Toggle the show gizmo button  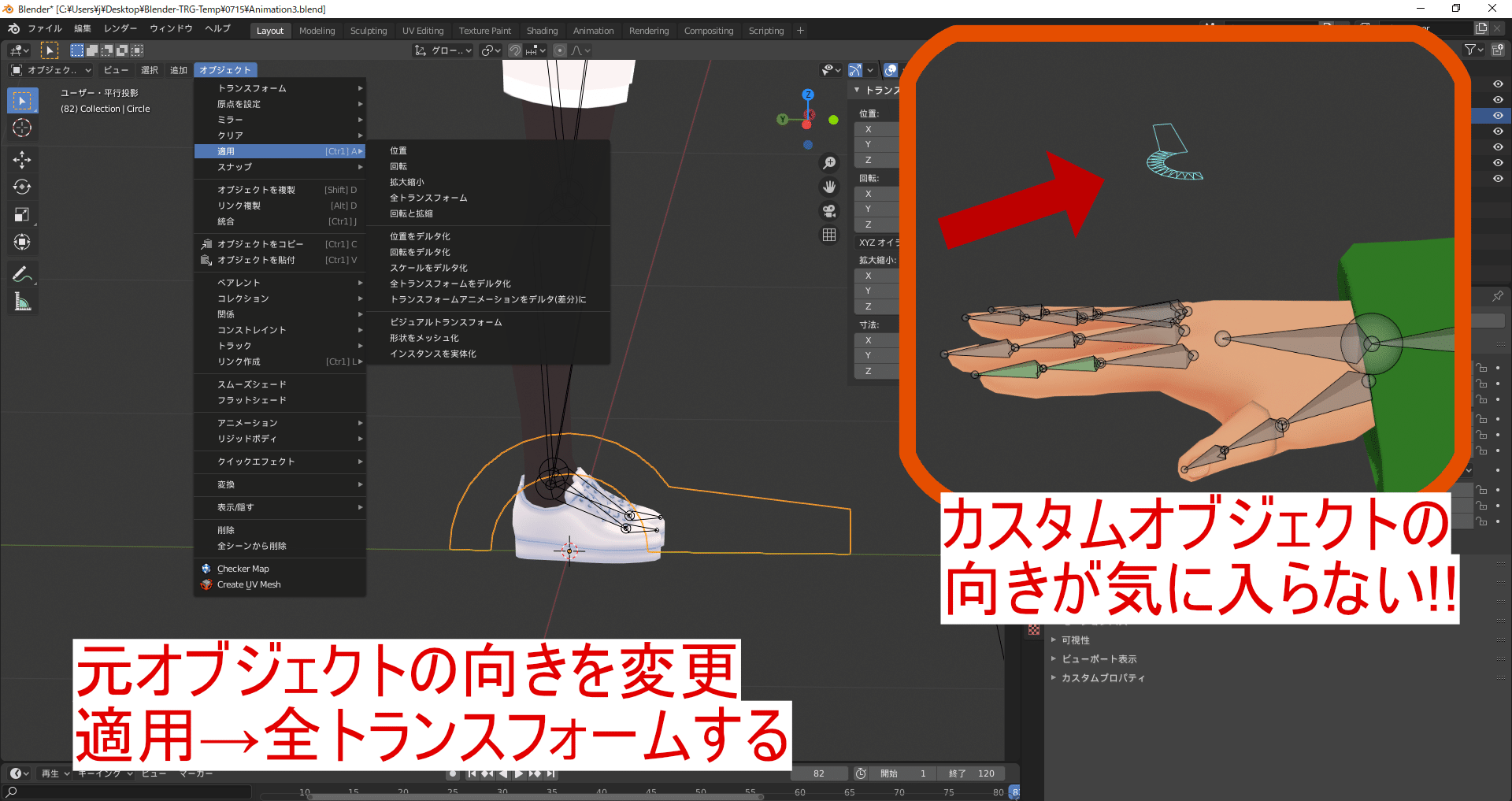855,70
